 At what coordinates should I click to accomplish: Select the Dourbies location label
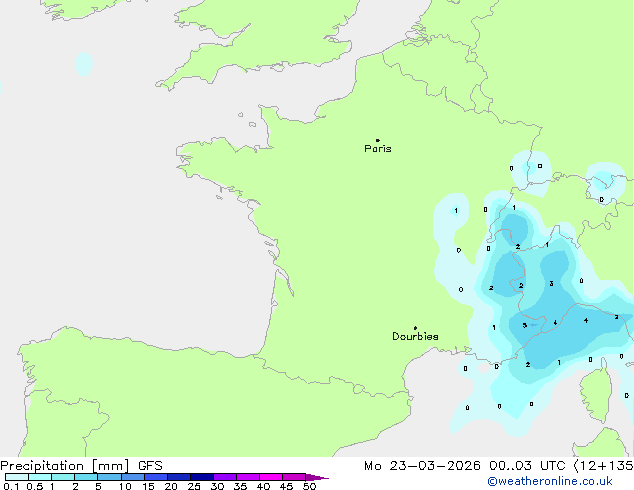(x=415, y=336)
